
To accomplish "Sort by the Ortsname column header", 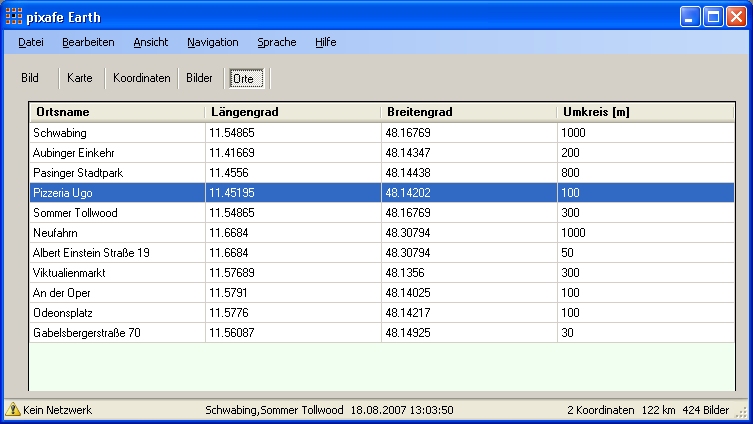I will point(117,112).
